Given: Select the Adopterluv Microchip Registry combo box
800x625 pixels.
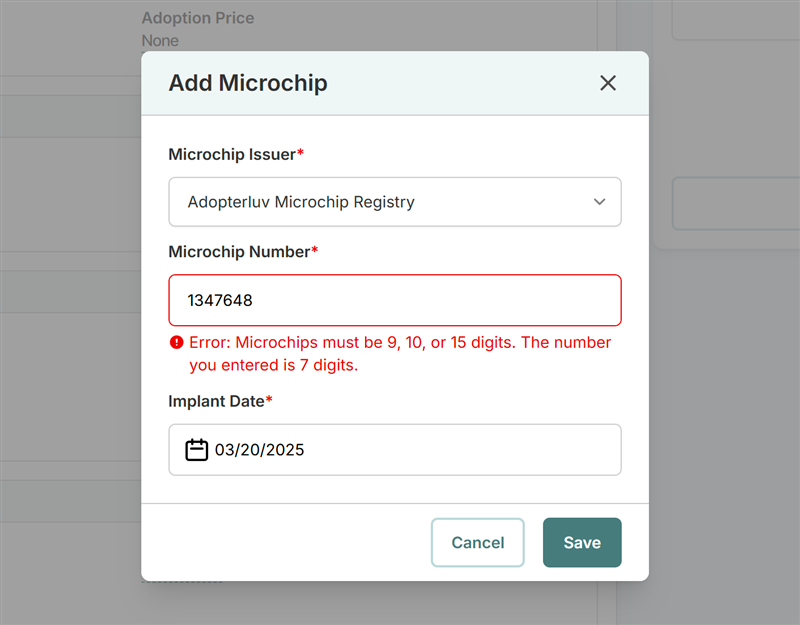Looking at the screenshot, I should pyautogui.click(x=395, y=202).
